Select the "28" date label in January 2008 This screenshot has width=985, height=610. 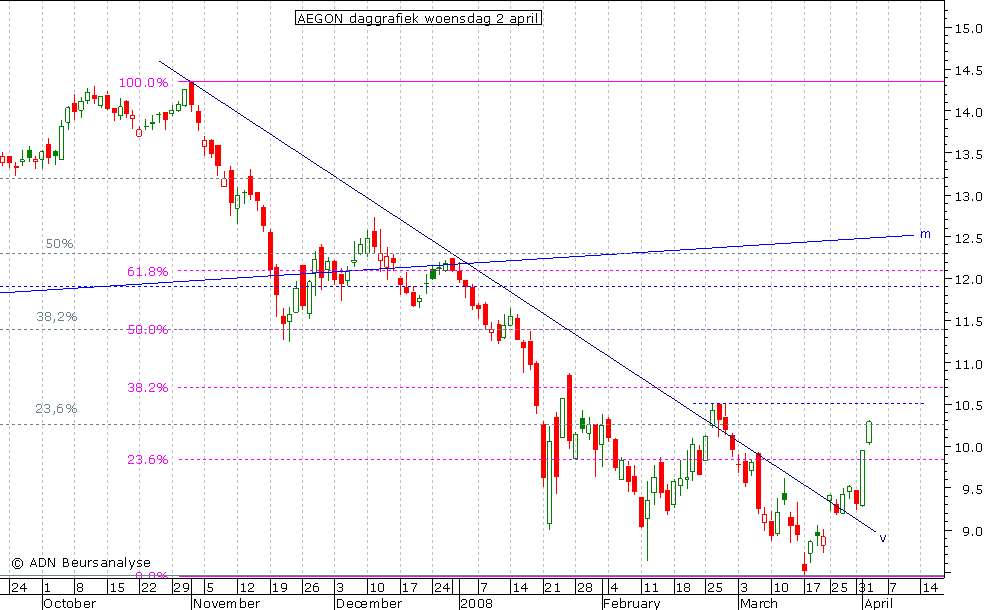[x=585, y=587]
